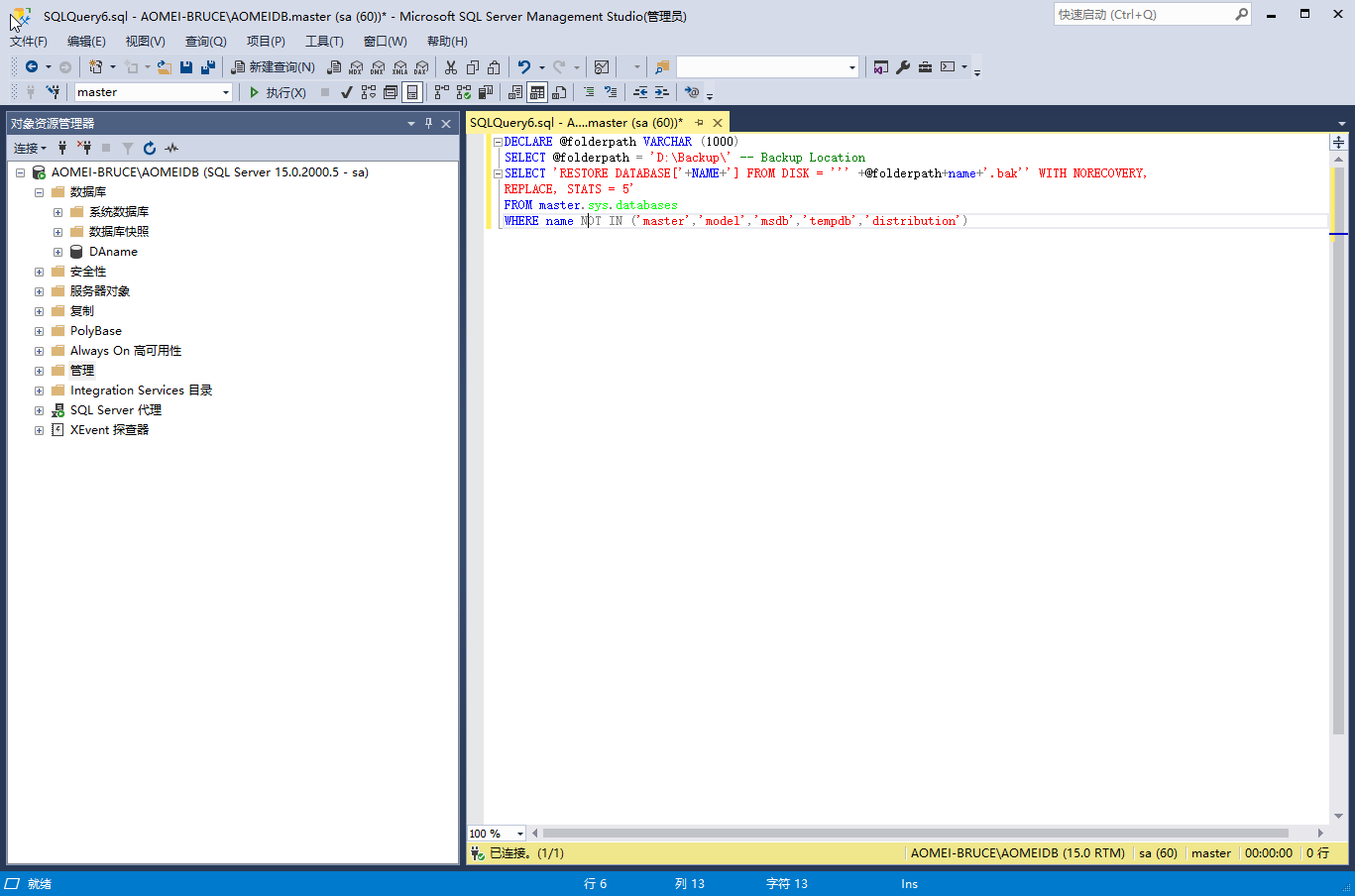Click the Disconnect plug icon in Object Explorer
This screenshot has width=1355, height=896.
click(84, 148)
